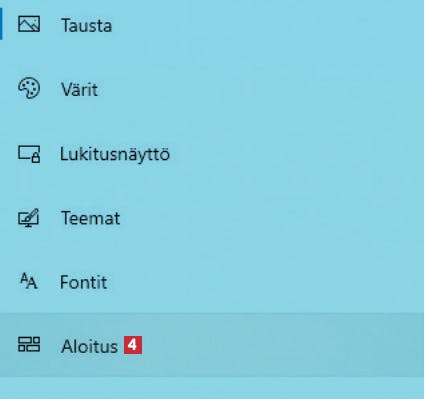Click the Tausta text label

(86, 25)
